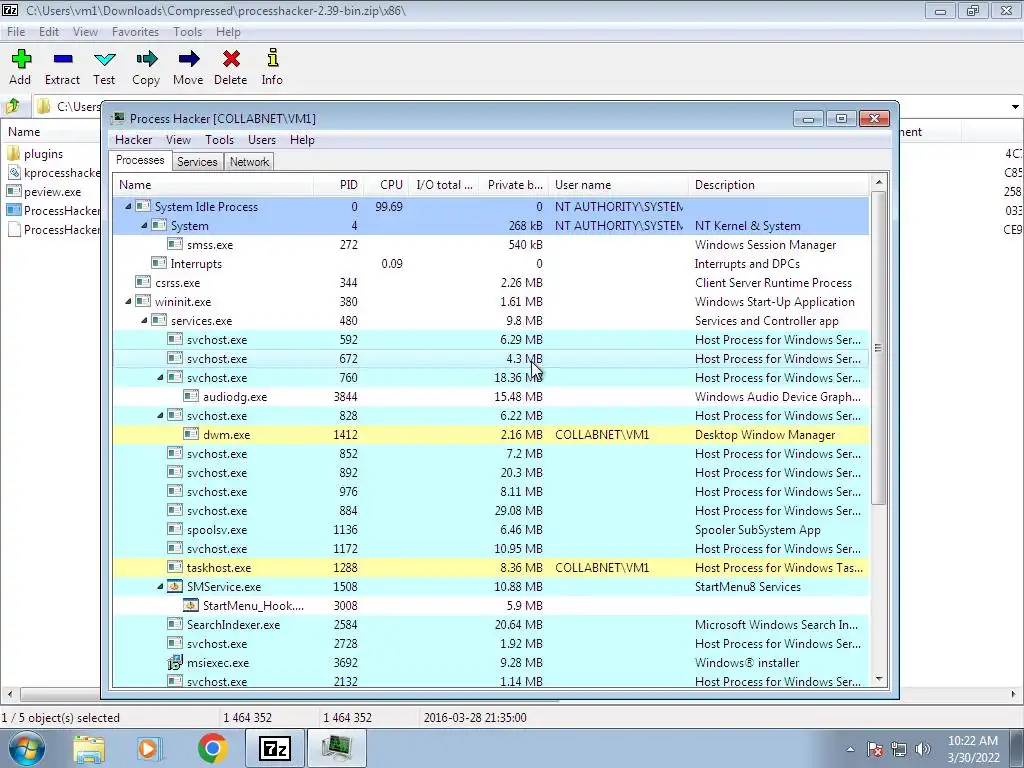Screen dimensions: 1024x768
Task: Click the process list vertical scrollbar thumb
Action: click(879, 347)
